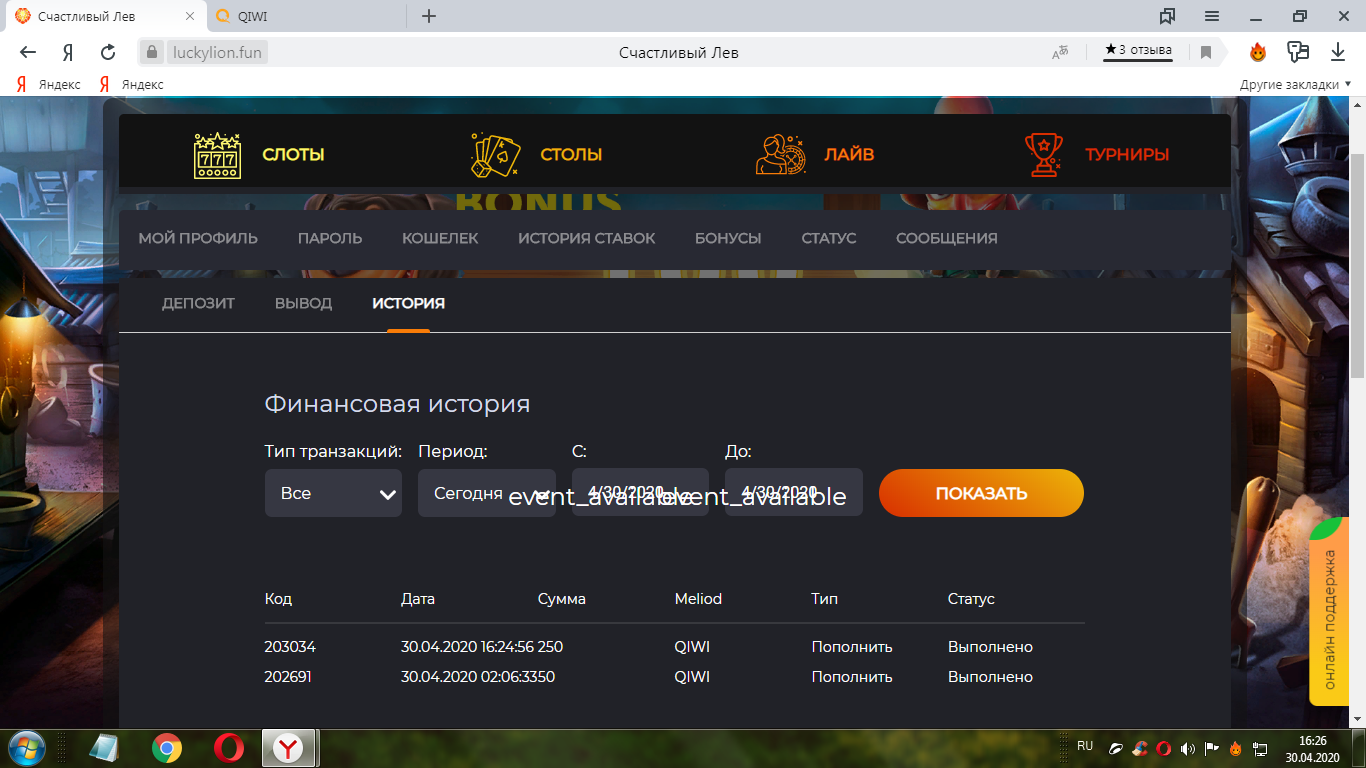Open the Статус section
1366x768 pixels.
(x=829, y=238)
